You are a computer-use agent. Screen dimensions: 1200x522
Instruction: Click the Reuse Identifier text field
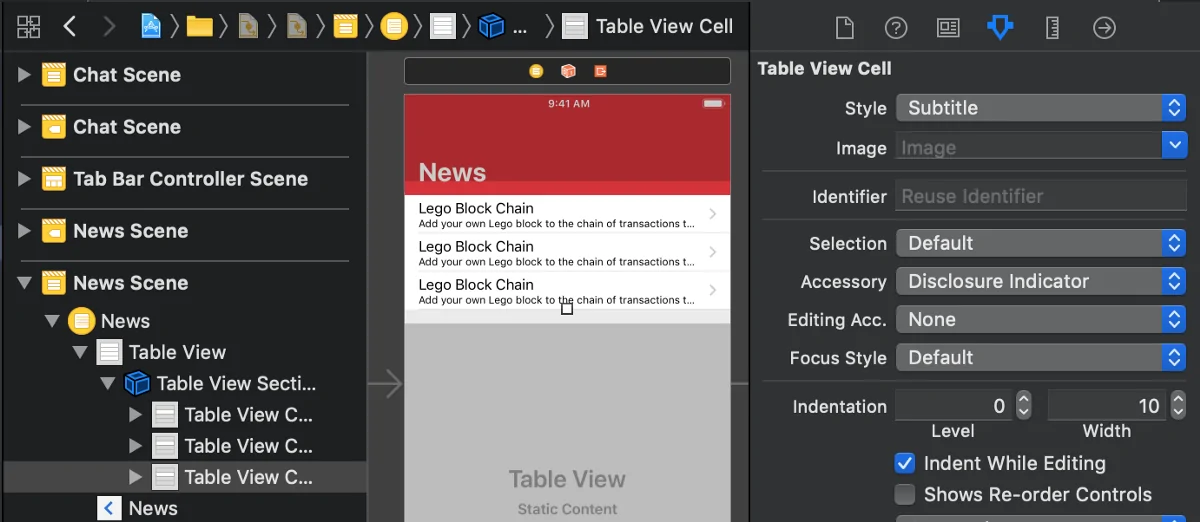click(1040, 197)
